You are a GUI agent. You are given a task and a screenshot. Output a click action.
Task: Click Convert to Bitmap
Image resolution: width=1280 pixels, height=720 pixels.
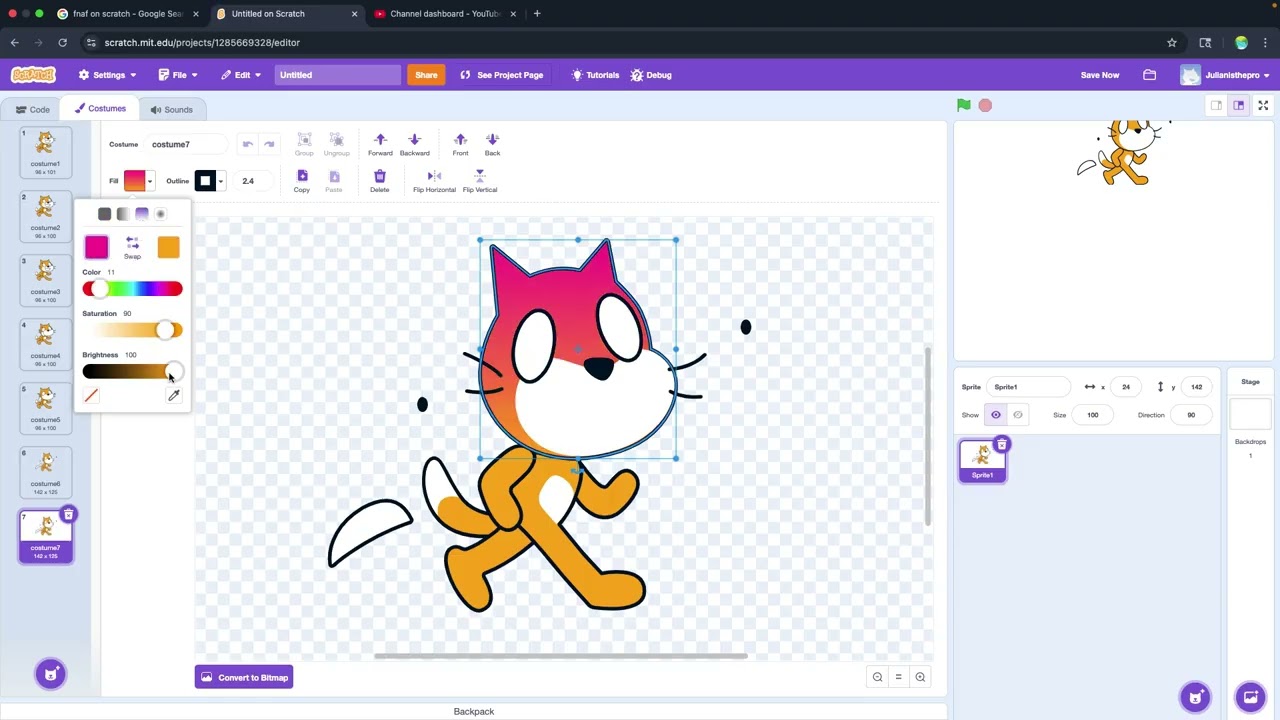[244, 677]
